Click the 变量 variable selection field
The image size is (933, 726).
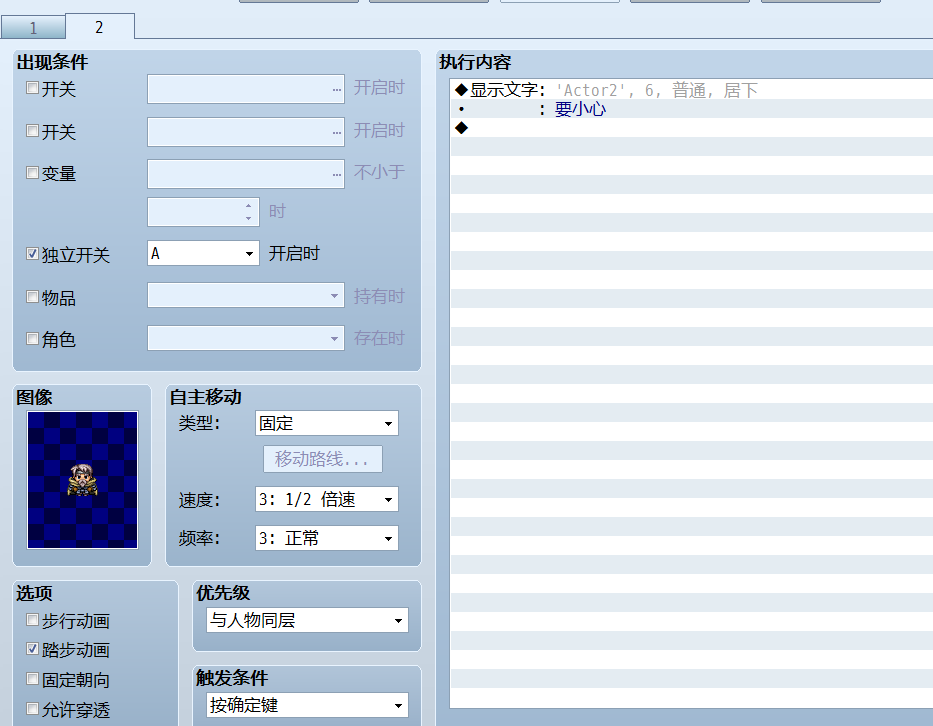point(246,174)
